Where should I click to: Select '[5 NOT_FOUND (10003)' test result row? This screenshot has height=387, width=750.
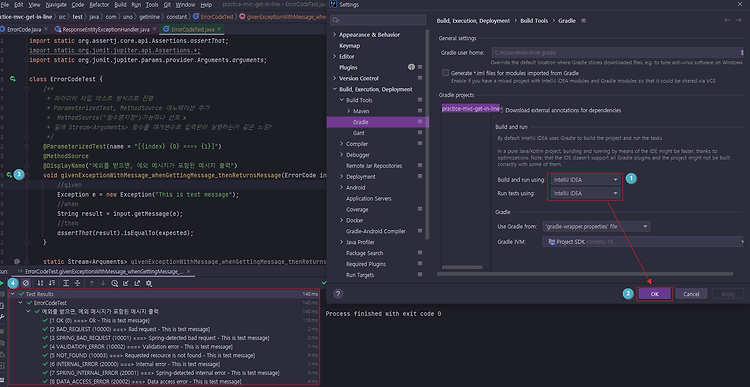152,355
